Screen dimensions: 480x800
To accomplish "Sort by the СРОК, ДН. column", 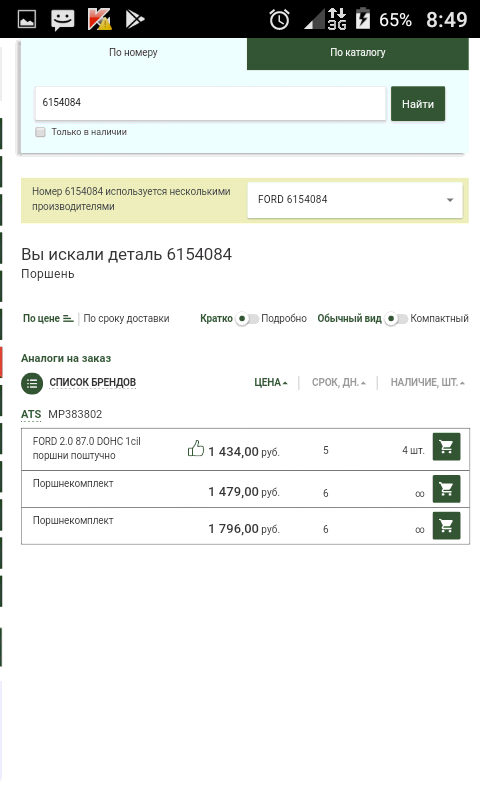I will click(339, 383).
